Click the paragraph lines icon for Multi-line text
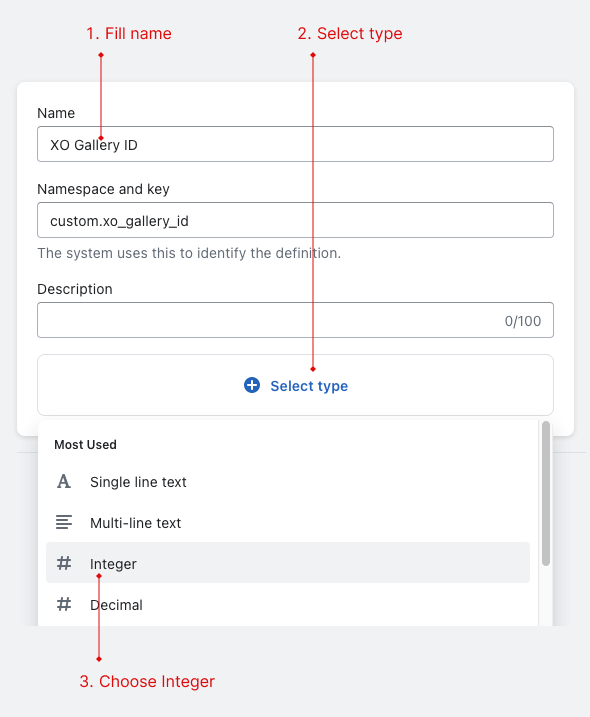This screenshot has width=590, height=717. (x=64, y=522)
